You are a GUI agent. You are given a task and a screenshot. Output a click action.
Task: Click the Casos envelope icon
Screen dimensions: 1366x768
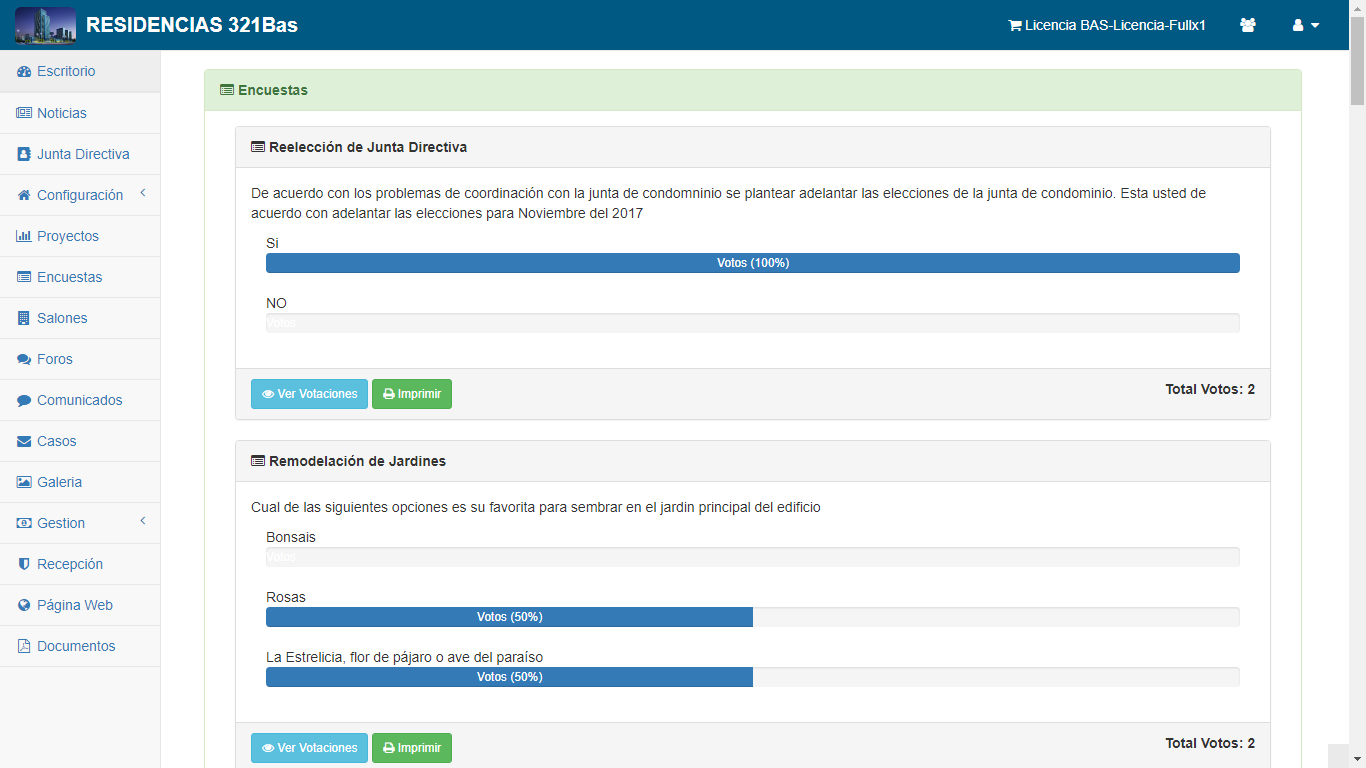(24, 441)
